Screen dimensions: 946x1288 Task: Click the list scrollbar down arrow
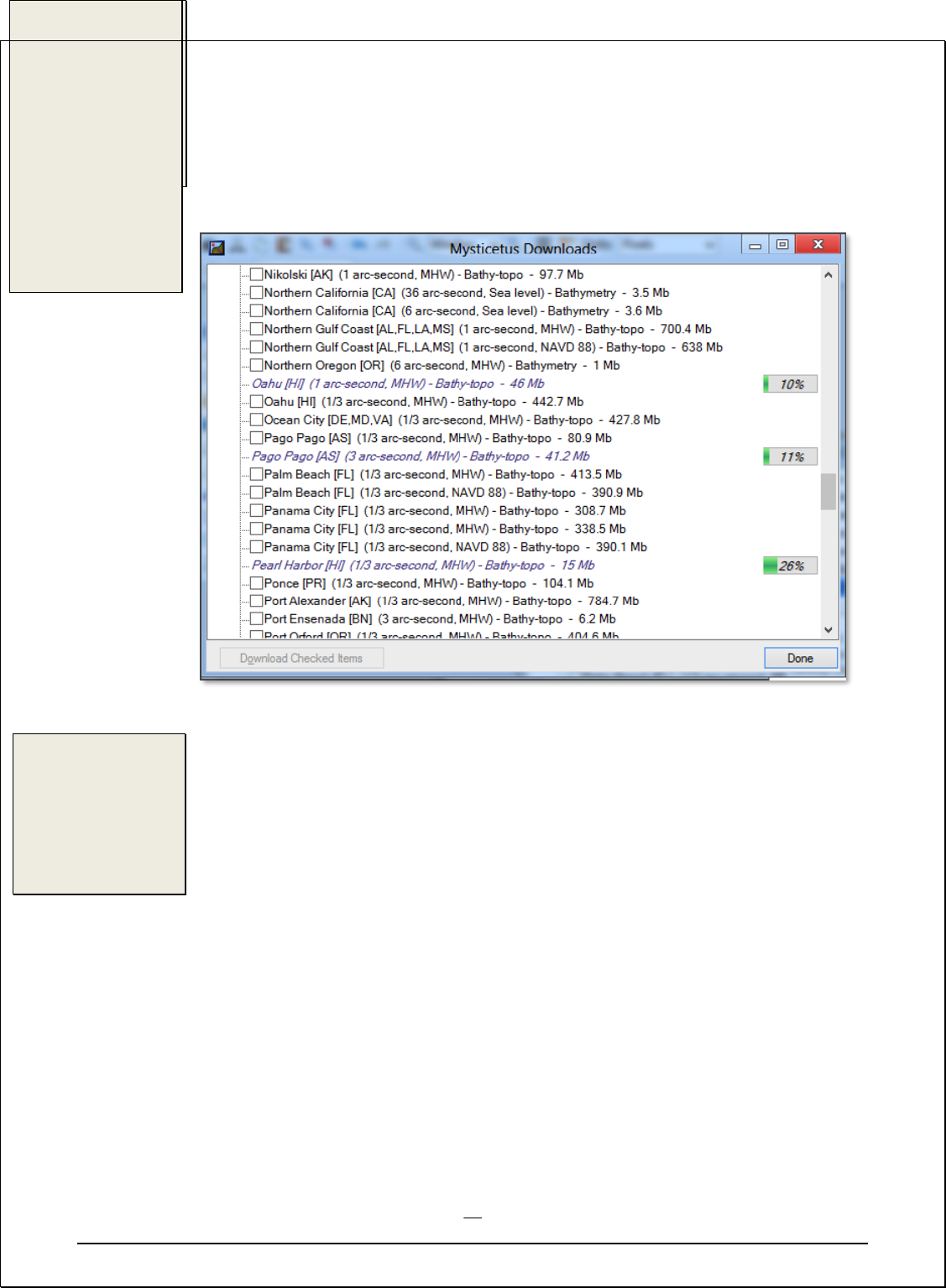pos(828,629)
